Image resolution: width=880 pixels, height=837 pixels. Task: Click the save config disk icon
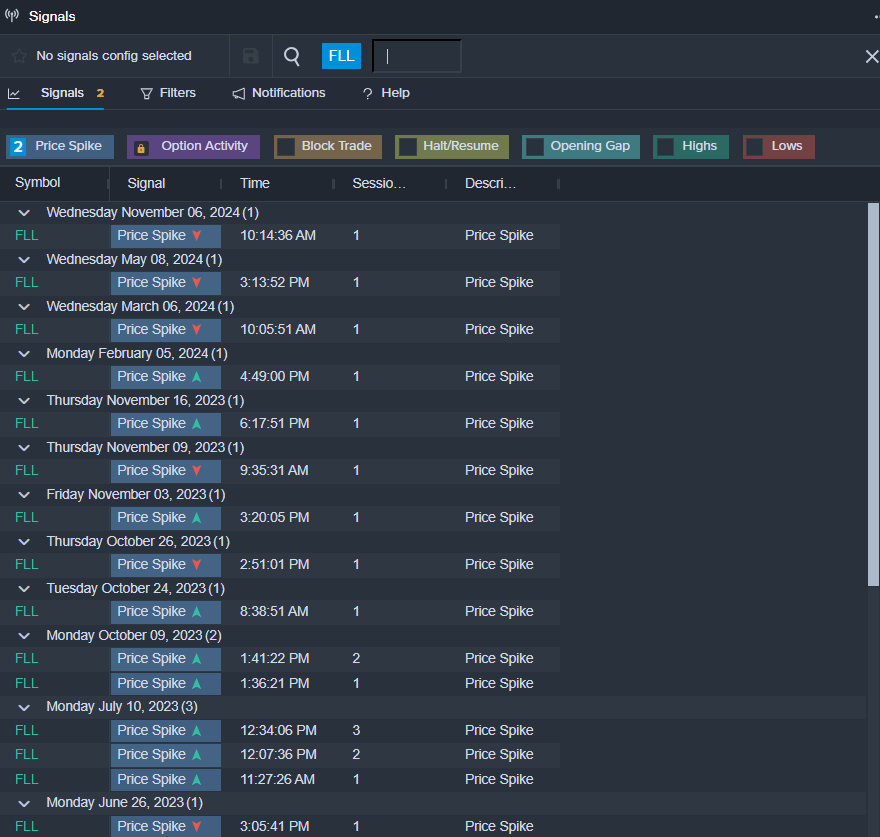[x=251, y=56]
